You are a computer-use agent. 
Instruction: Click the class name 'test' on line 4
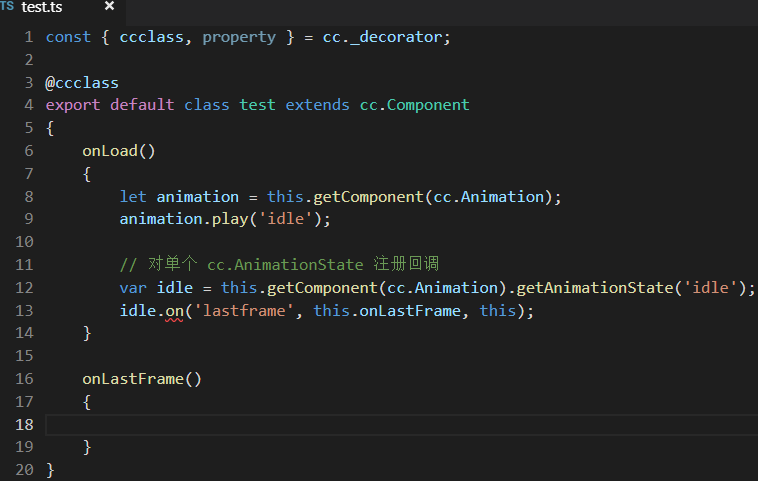coord(257,105)
